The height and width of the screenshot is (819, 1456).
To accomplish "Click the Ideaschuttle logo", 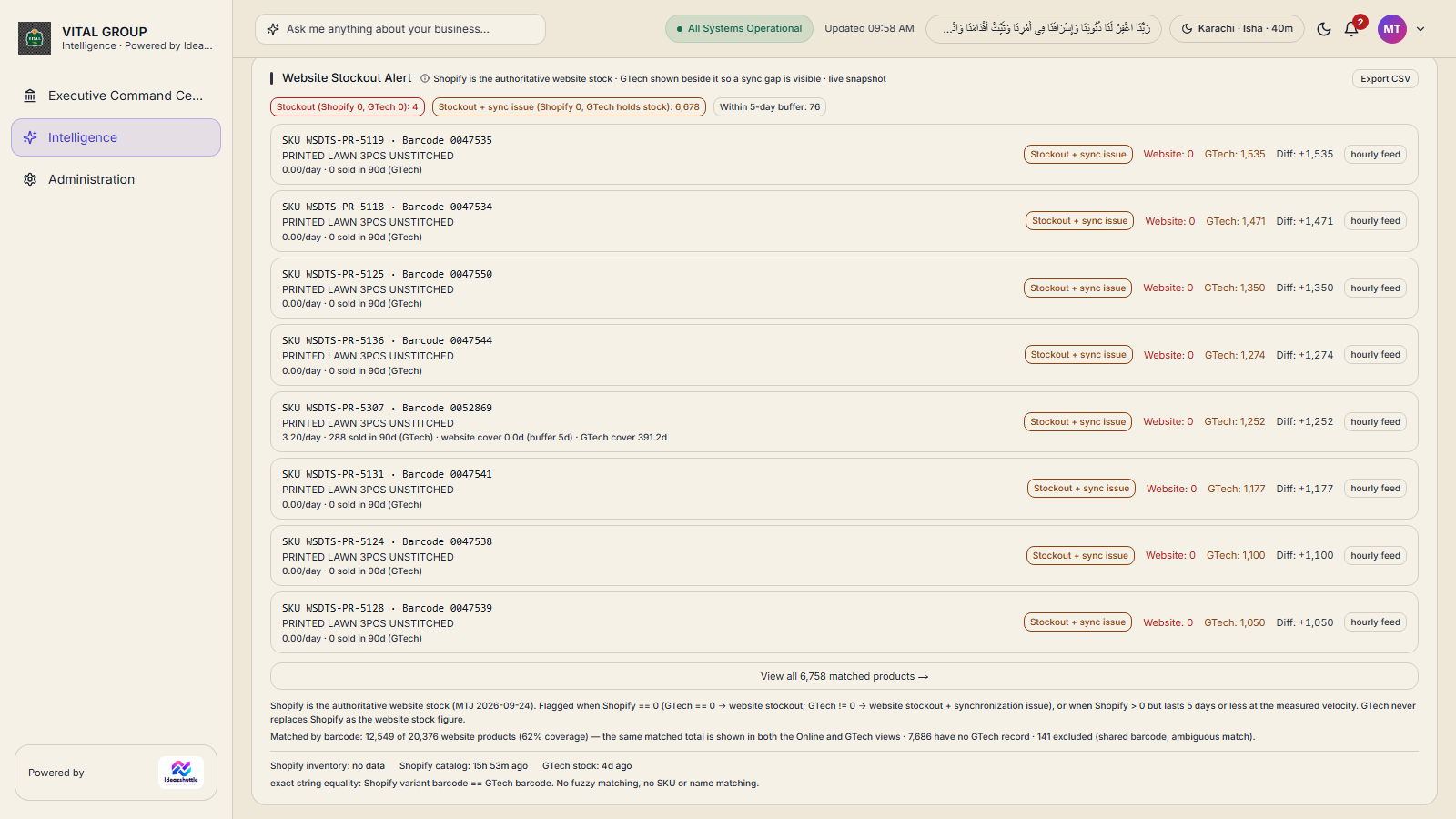I will pos(181,773).
